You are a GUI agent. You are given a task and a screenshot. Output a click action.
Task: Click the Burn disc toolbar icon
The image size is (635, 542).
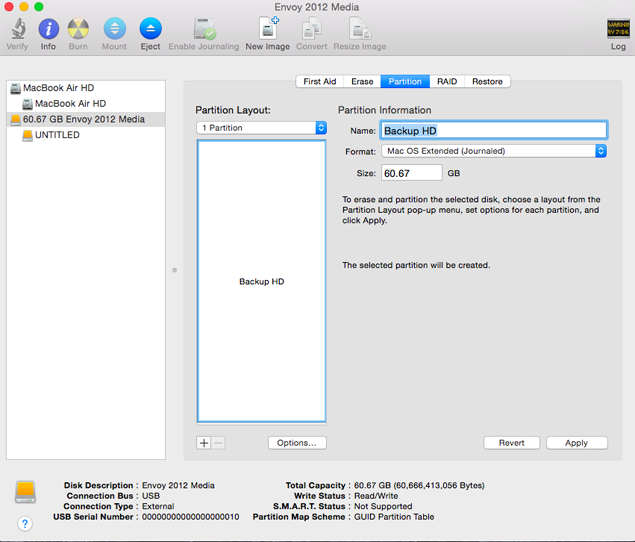[x=78, y=29]
